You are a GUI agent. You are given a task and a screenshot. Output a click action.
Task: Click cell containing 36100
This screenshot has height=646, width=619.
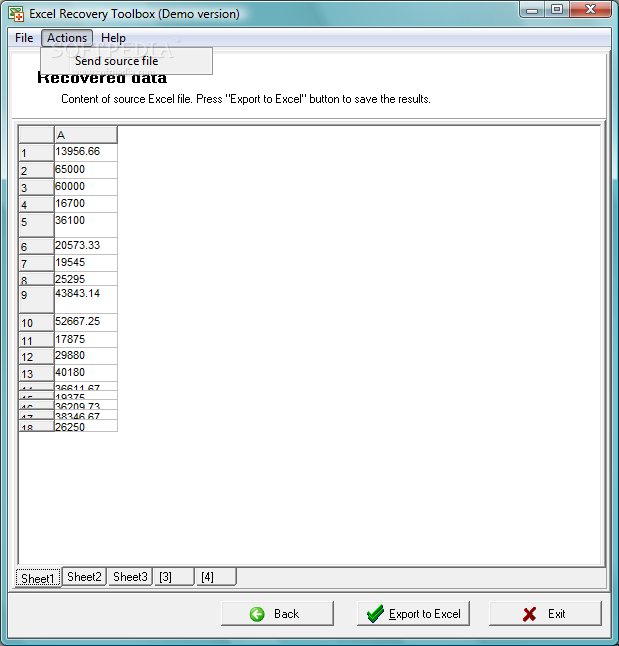point(86,225)
